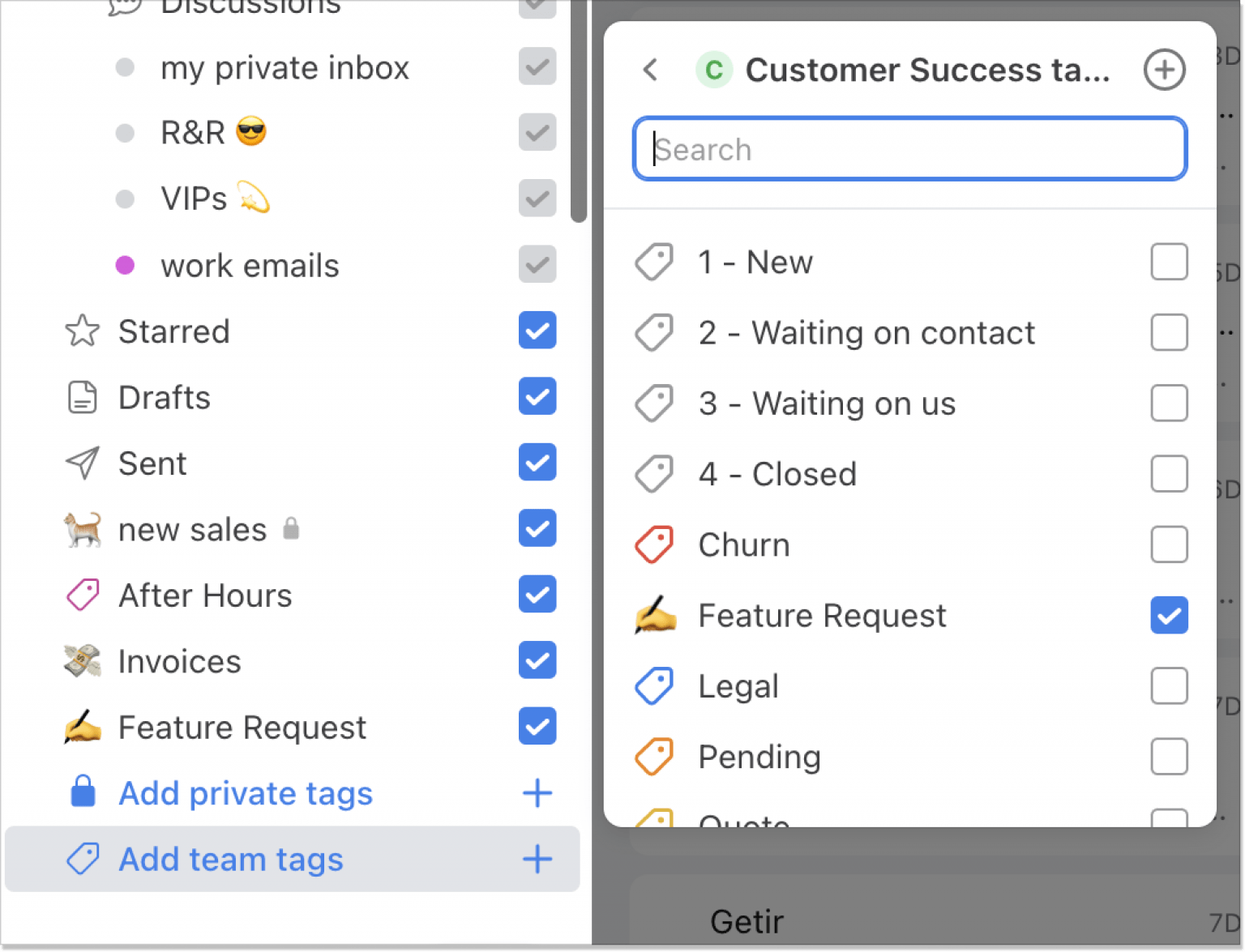The image size is (1245, 952).
Task: Click Add team tags
Action: 230,859
